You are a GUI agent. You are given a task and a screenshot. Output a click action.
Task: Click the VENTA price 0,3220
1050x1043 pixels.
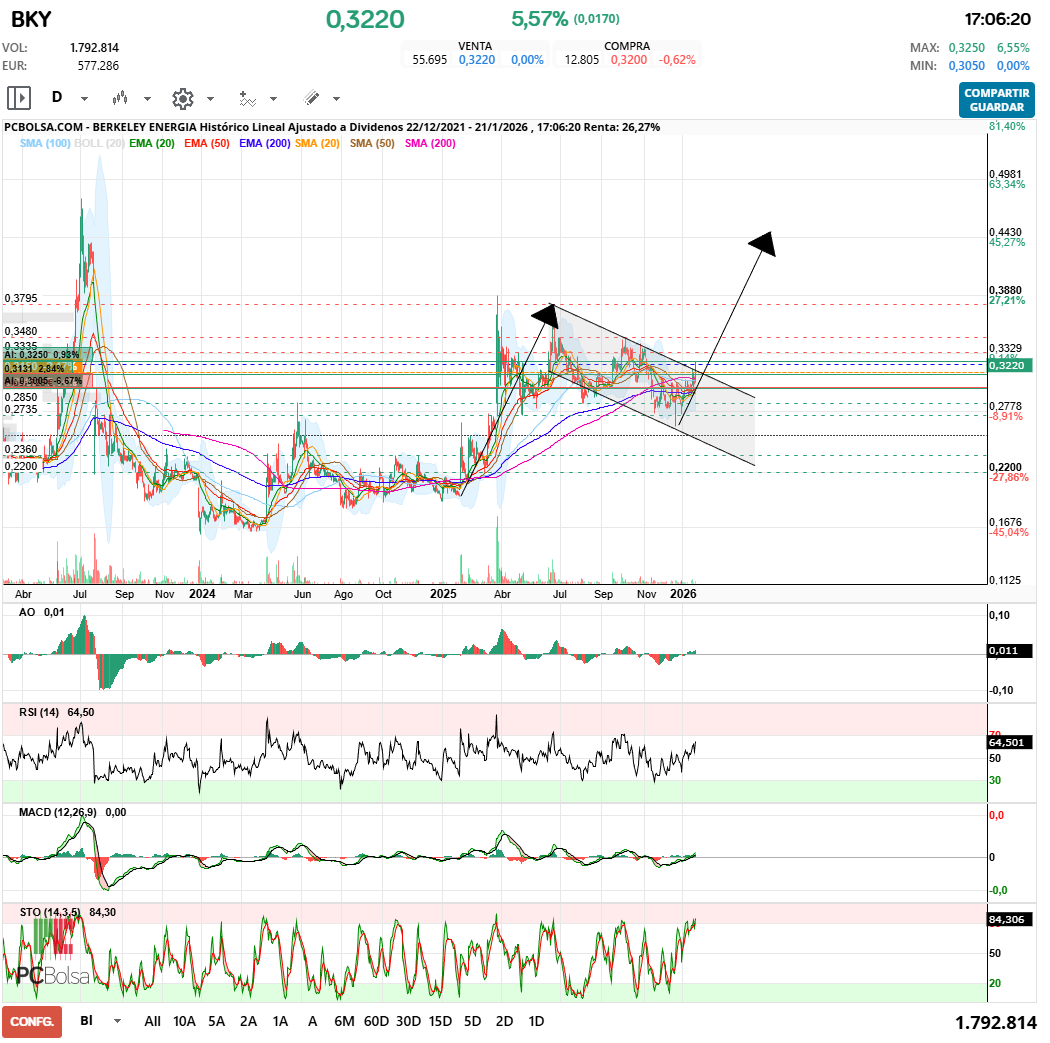(x=477, y=60)
